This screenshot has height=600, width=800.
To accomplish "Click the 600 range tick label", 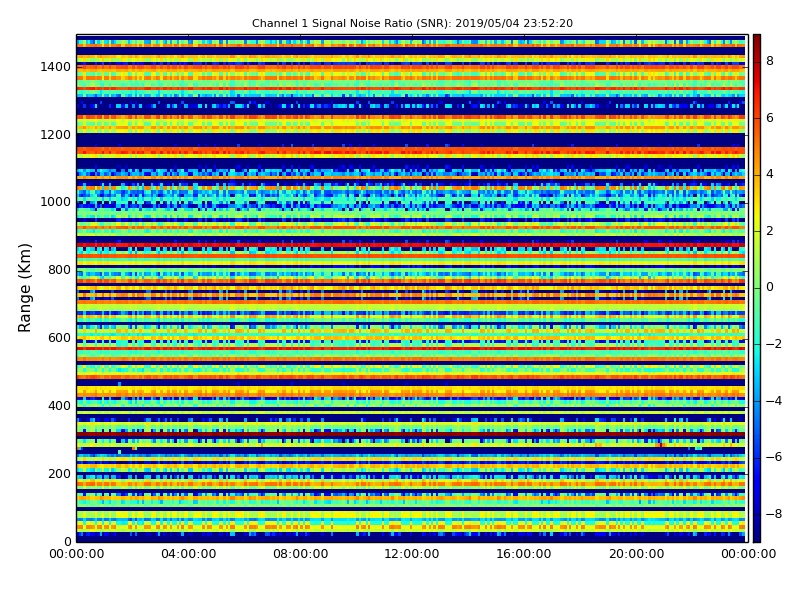I will [59, 338].
